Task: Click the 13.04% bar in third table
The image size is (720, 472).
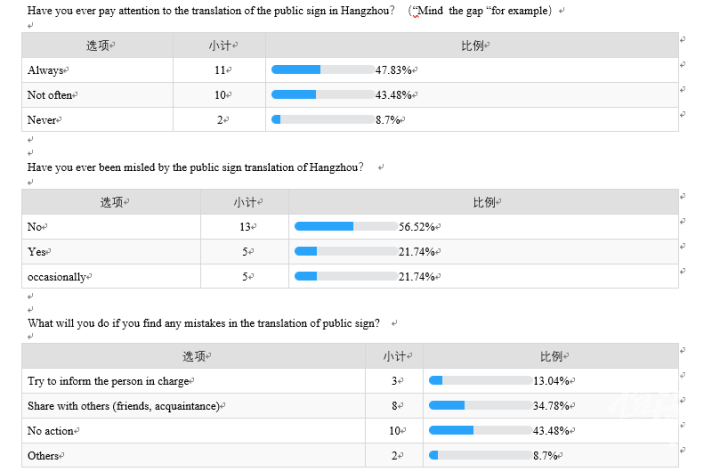Action: [x=480, y=380]
